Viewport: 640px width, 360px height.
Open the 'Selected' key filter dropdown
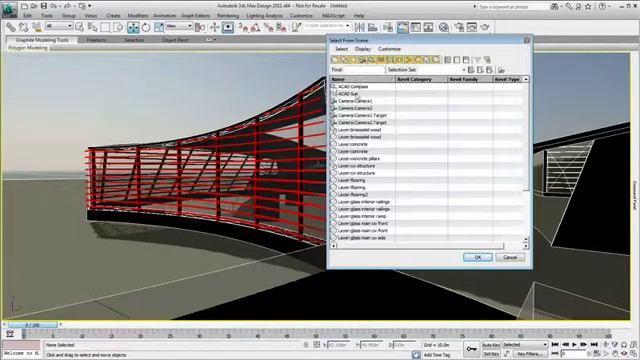pyautogui.click(x=524, y=345)
